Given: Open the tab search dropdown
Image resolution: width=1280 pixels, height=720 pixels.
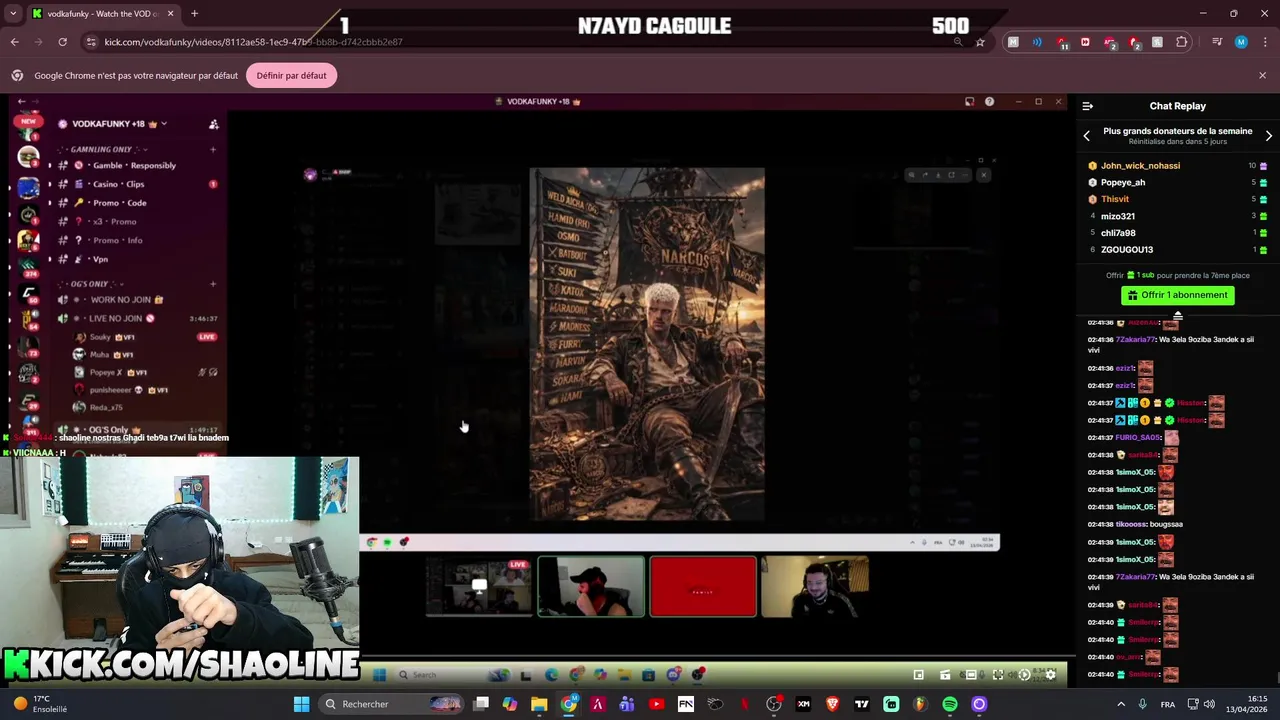Looking at the screenshot, I should click(11, 14).
